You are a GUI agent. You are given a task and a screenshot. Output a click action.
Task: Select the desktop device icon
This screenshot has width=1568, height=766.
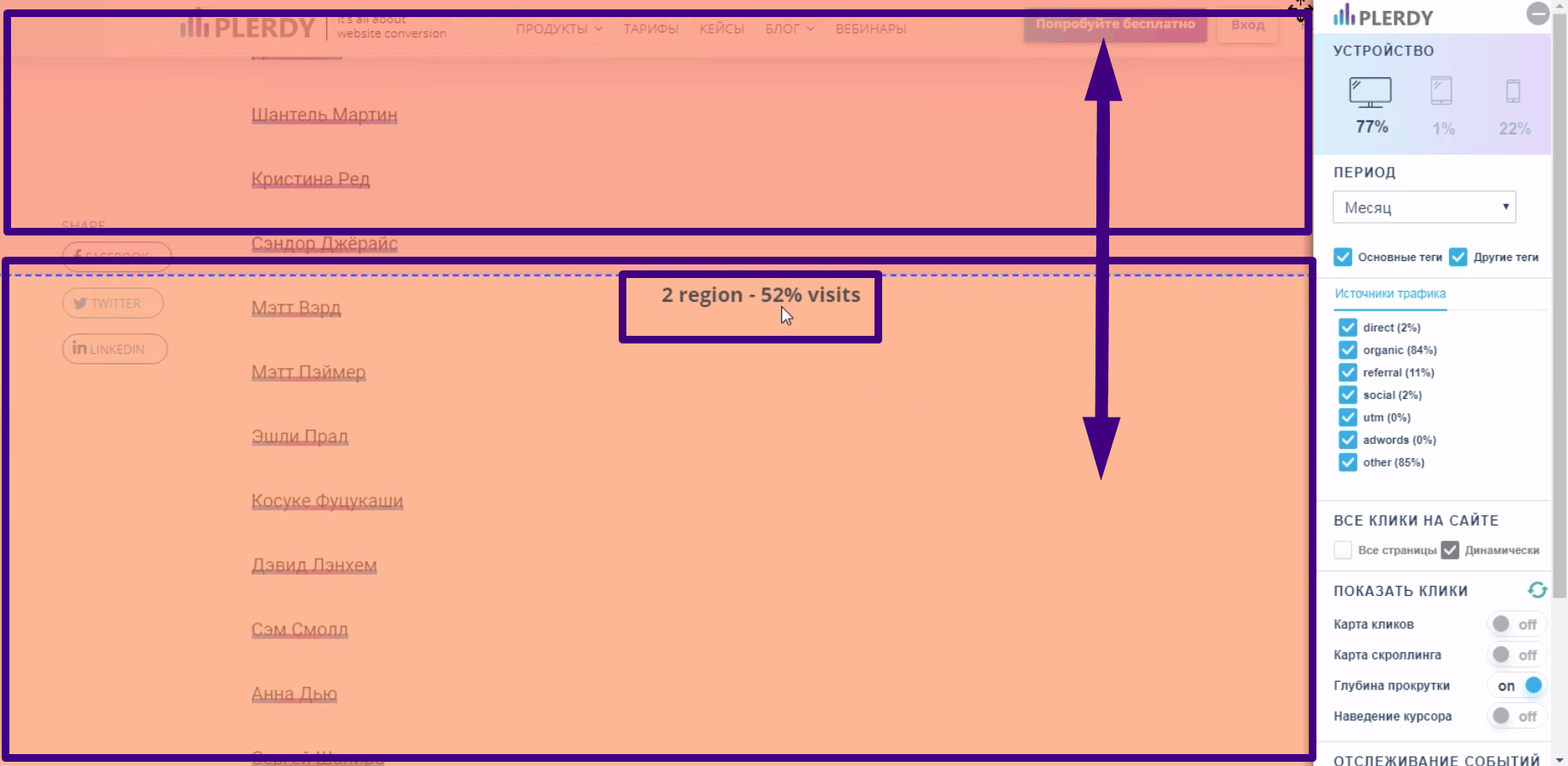[x=1370, y=92]
